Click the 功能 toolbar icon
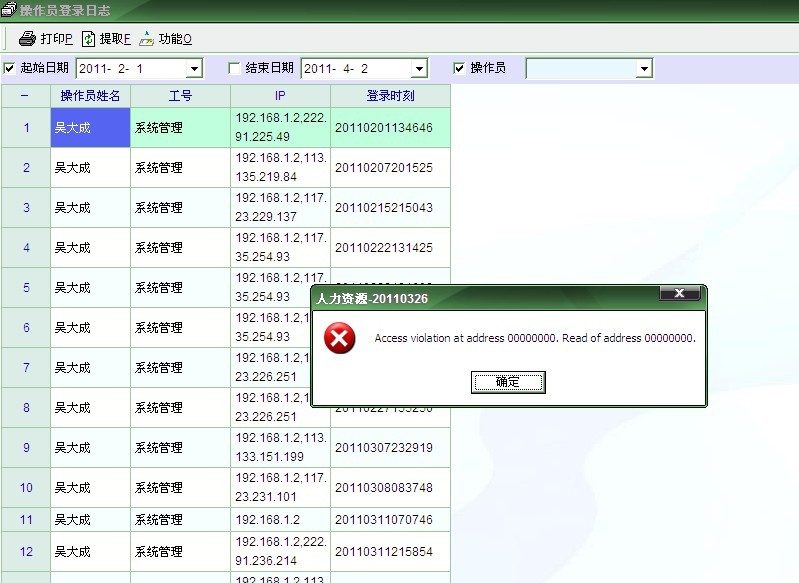 pyautogui.click(x=147, y=39)
